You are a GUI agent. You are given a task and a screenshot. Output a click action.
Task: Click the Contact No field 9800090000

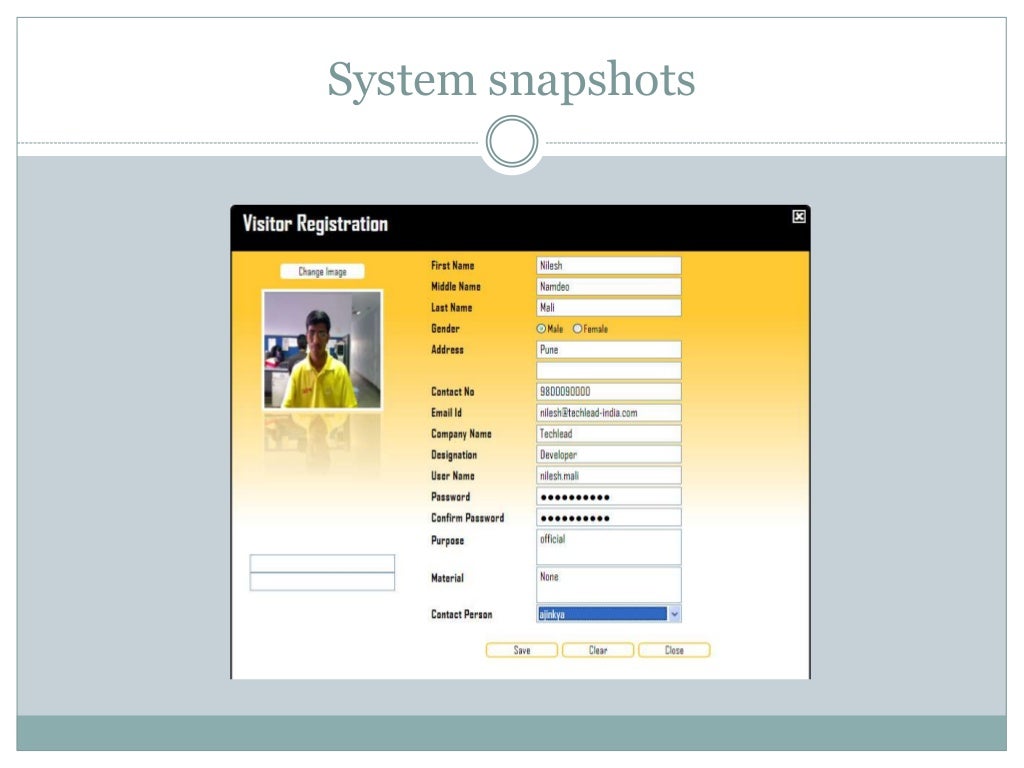pos(609,392)
